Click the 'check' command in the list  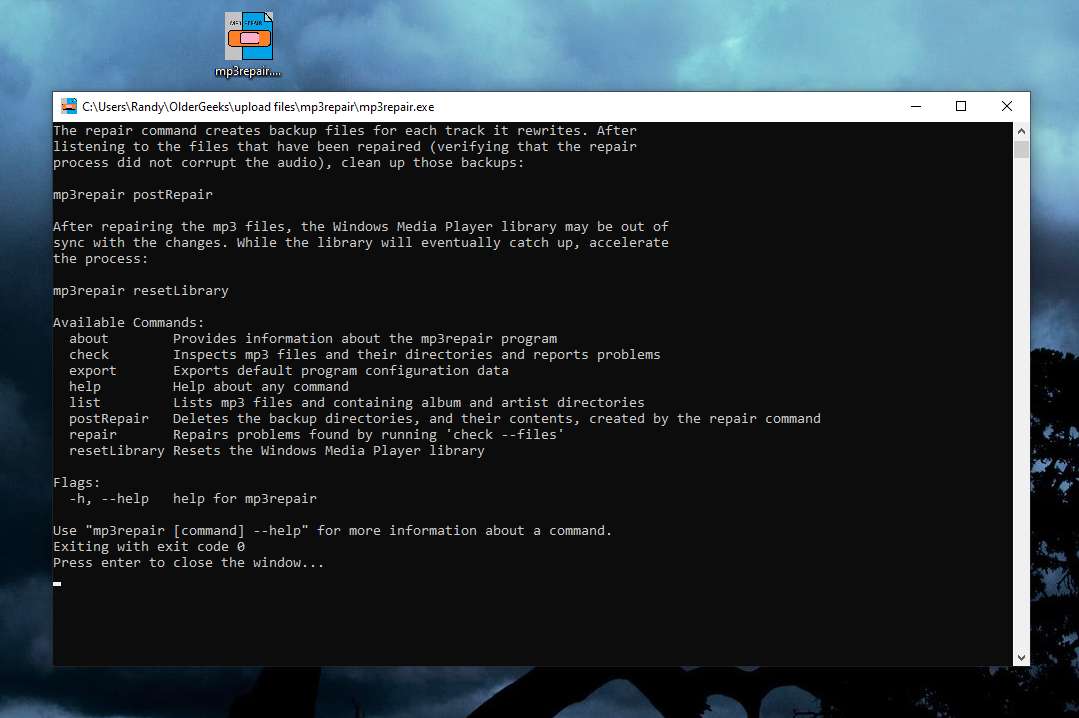click(x=89, y=355)
